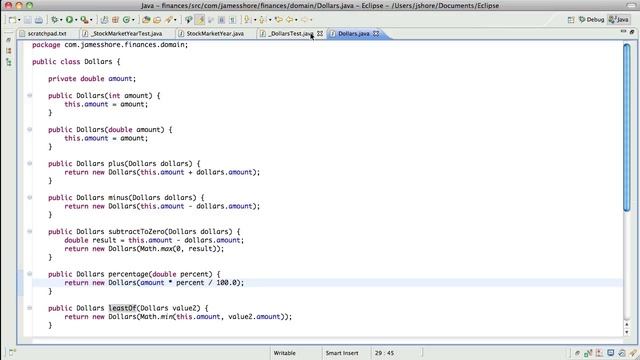Click the leastOf method name in code
This screenshot has width=640, height=360.
122,308
